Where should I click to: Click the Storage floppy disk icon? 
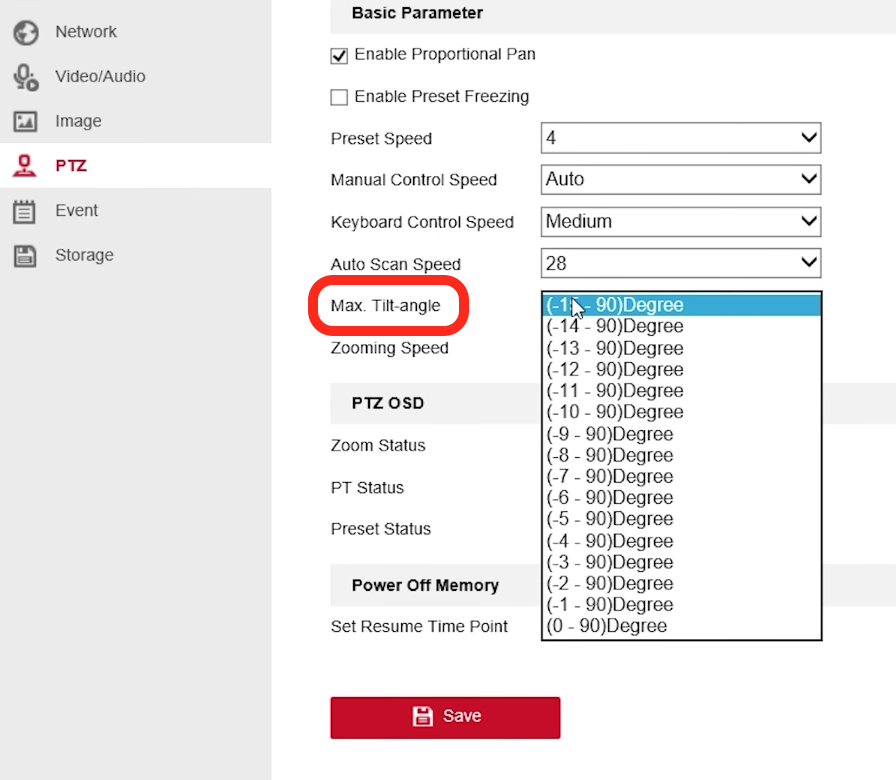(x=25, y=255)
